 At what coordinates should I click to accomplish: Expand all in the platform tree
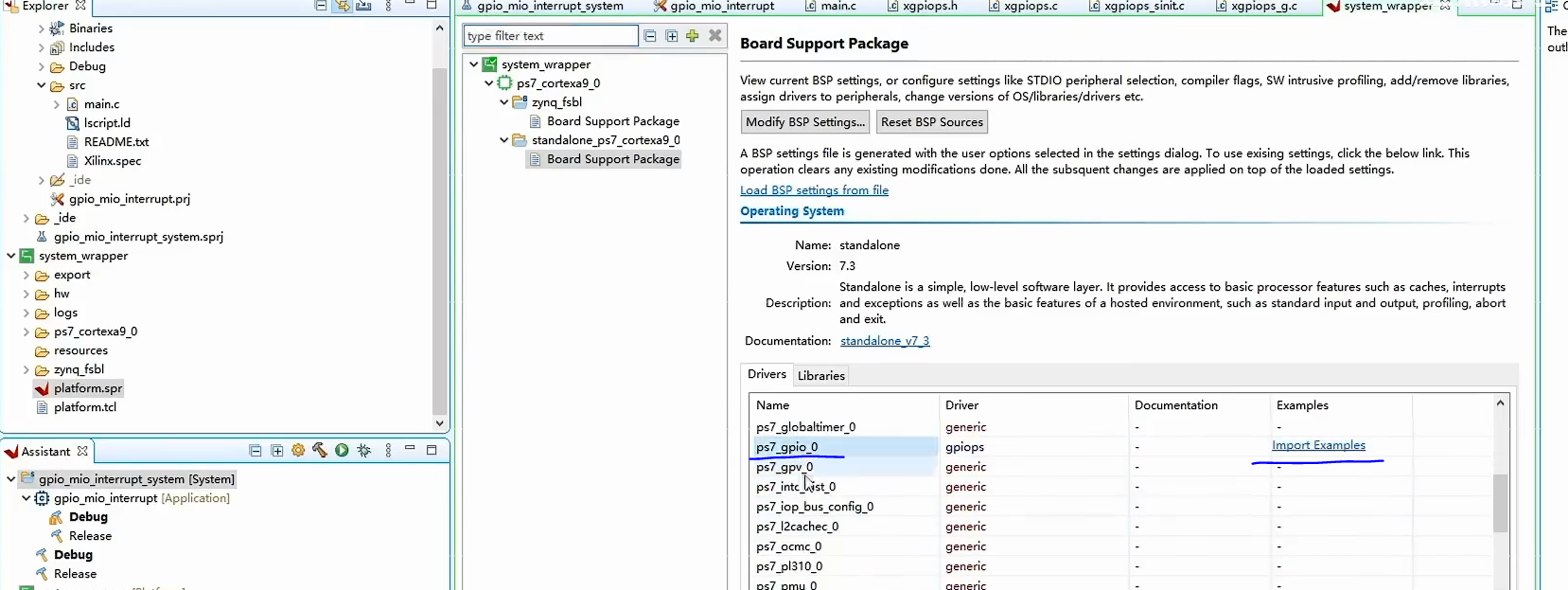672,36
